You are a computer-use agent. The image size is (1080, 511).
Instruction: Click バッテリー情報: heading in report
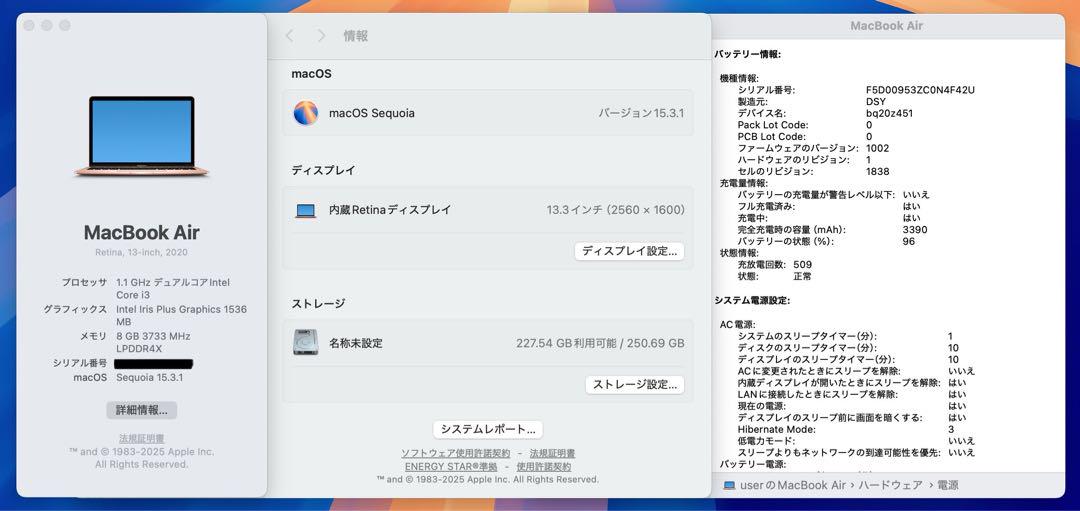pos(747,54)
